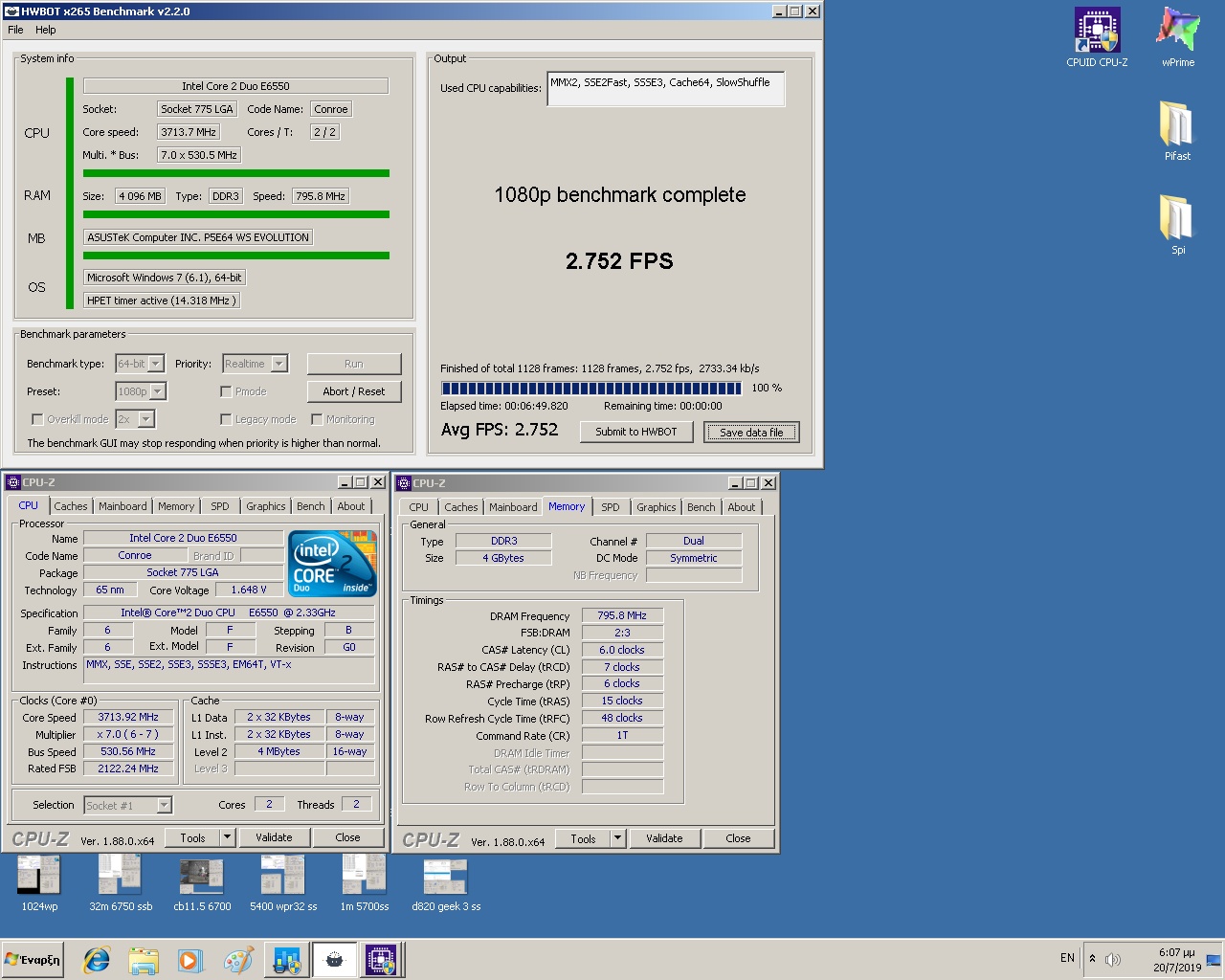This screenshot has height=980, width=1225.
Task: Open Selection Socket #1 dropdown
Action: [164, 806]
